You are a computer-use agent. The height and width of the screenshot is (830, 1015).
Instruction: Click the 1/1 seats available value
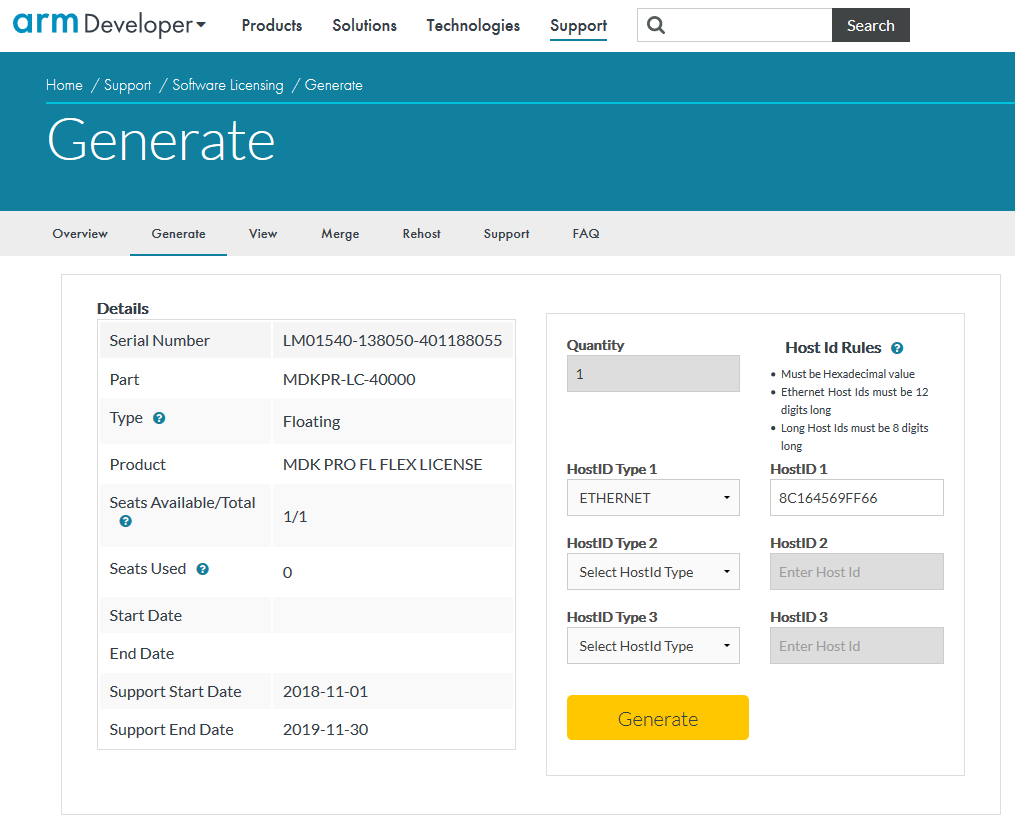coord(295,517)
